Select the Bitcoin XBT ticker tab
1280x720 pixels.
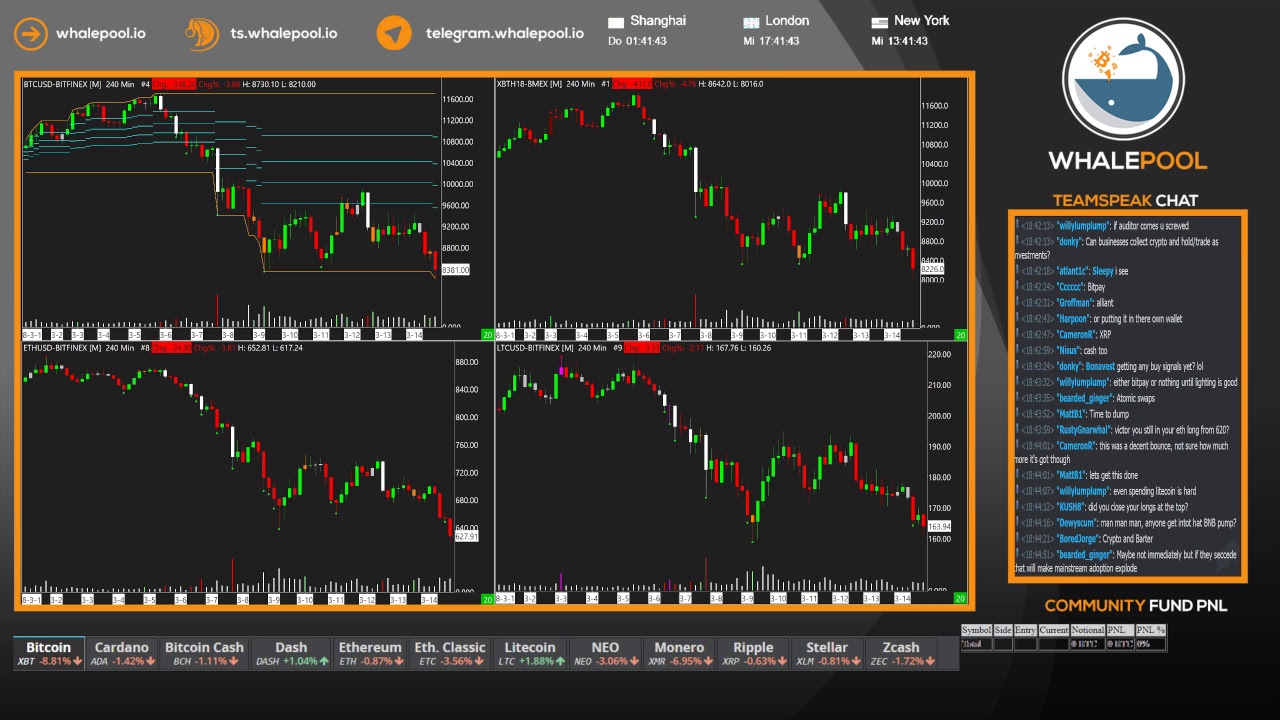point(49,654)
